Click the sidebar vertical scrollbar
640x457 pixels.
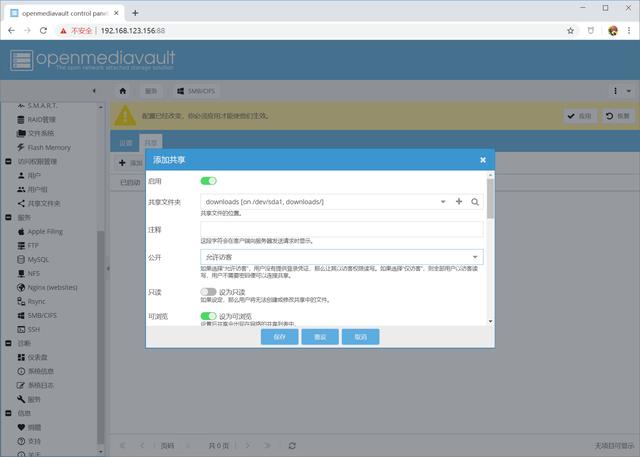(101, 337)
